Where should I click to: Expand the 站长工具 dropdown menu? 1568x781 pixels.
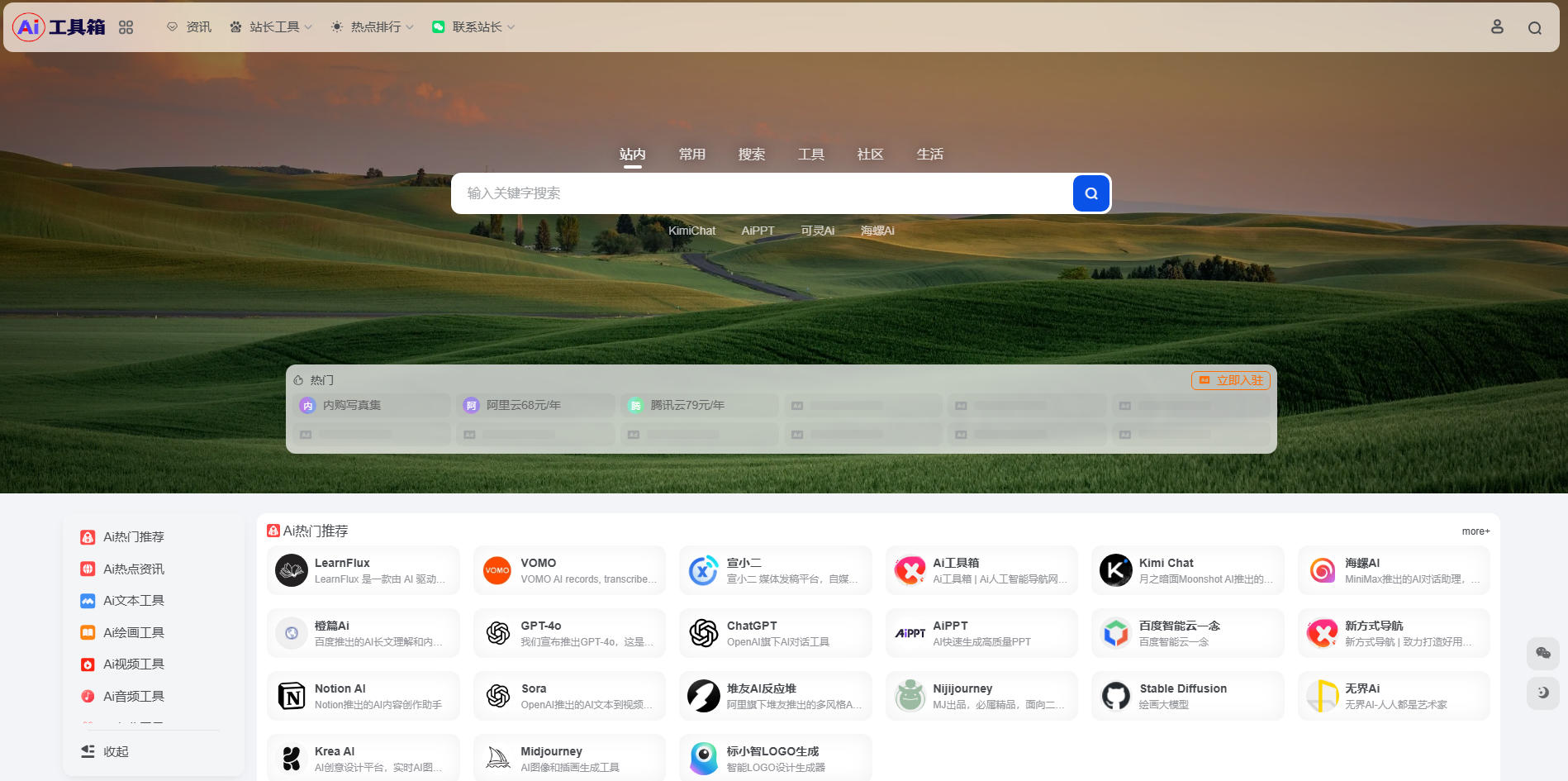[x=271, y=27]
